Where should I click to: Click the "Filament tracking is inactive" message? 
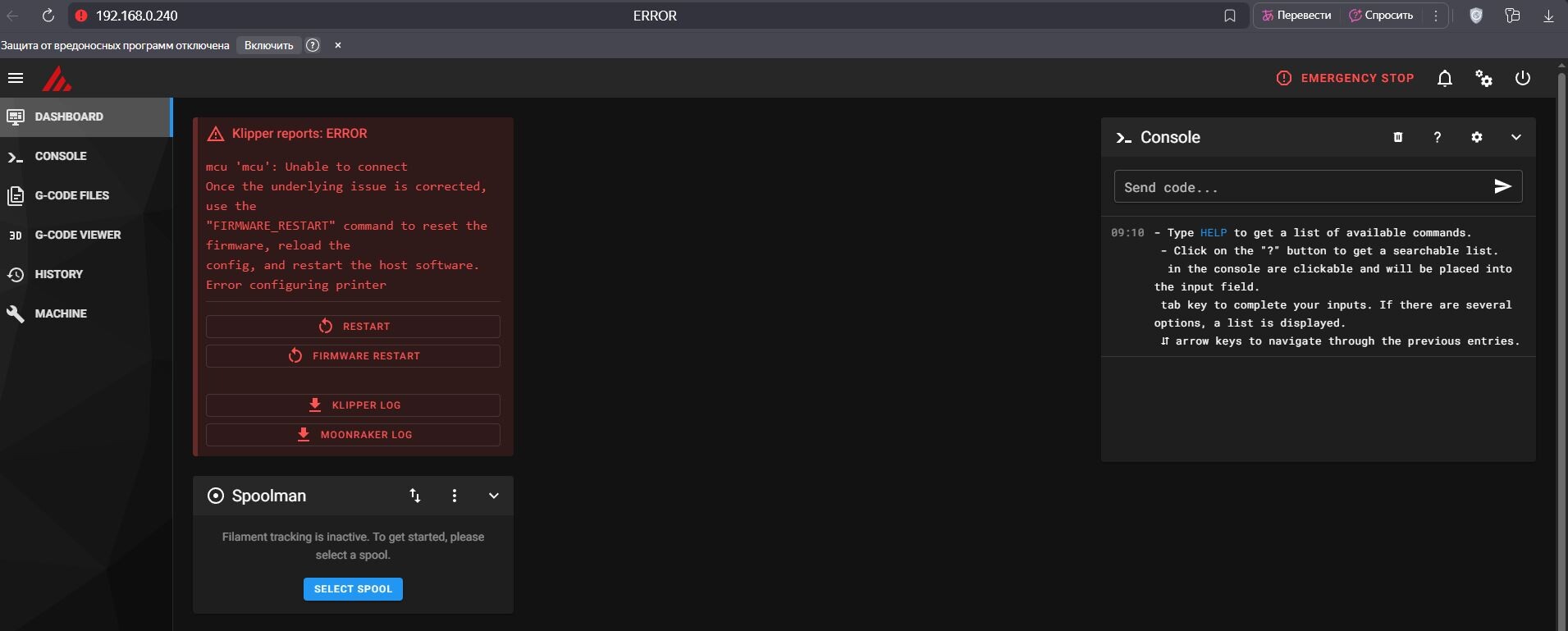pyautogui.click(x=353, y=546)
